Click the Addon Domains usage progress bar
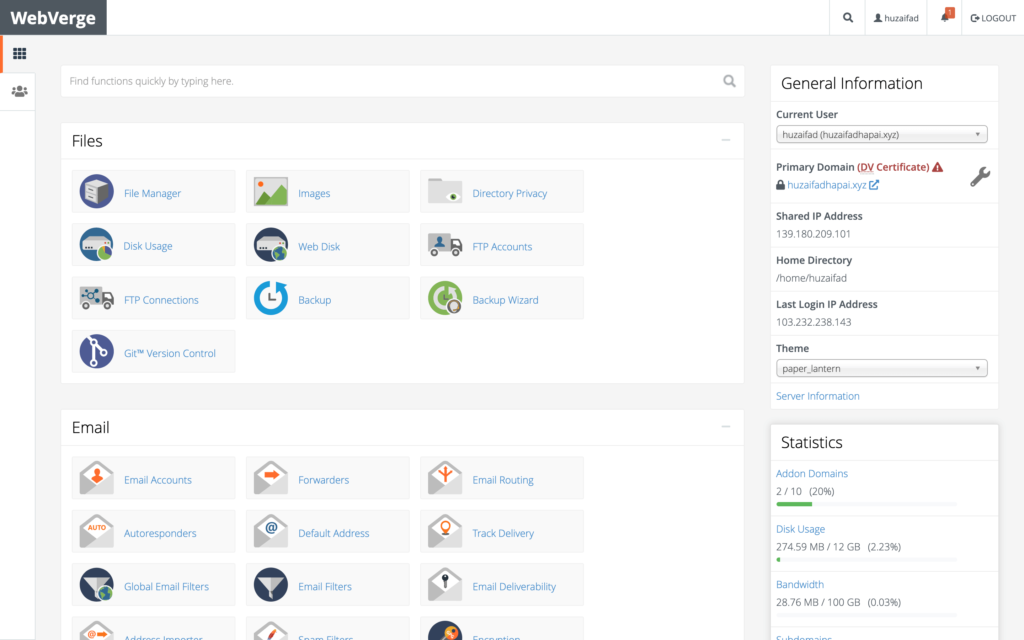This screenshot has width=1024, height=640. coord(865,504)
